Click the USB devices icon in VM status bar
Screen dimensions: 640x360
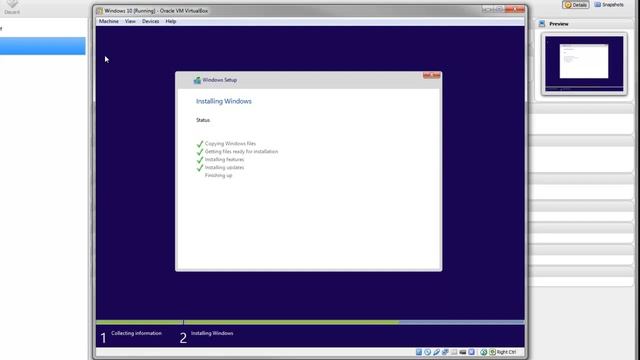coord(436,352)
